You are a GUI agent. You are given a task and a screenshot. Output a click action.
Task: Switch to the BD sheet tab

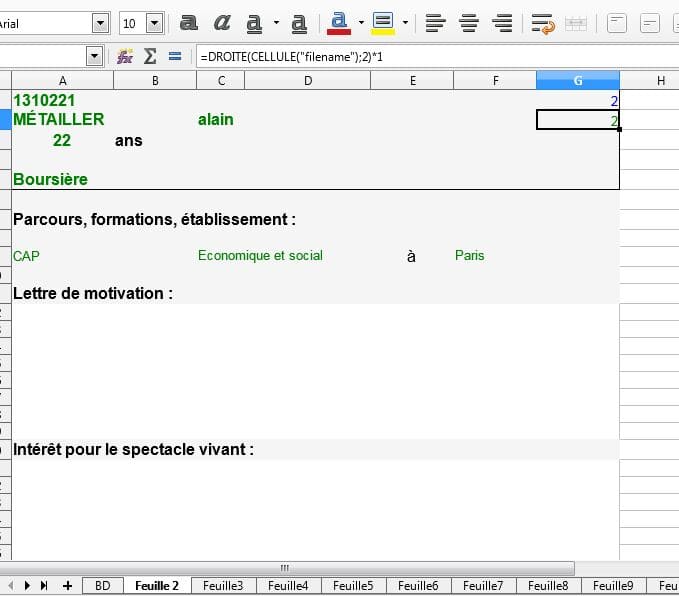(103, 586)
